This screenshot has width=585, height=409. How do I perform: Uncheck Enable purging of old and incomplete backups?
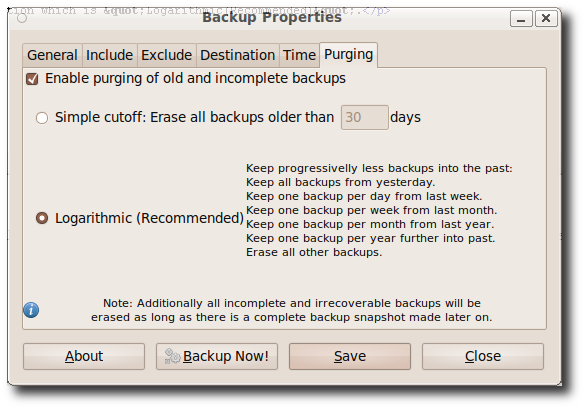tap(32, 79)
